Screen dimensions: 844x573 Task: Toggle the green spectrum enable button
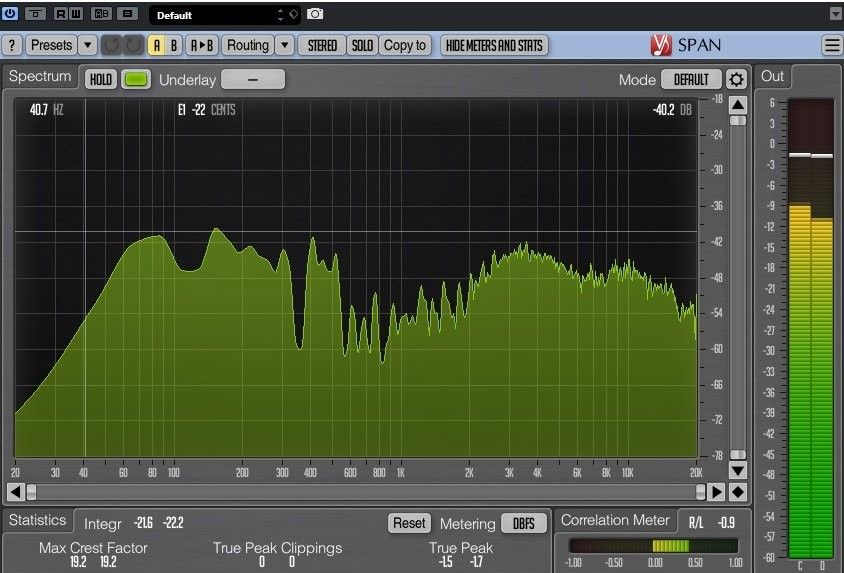(136, 79)
